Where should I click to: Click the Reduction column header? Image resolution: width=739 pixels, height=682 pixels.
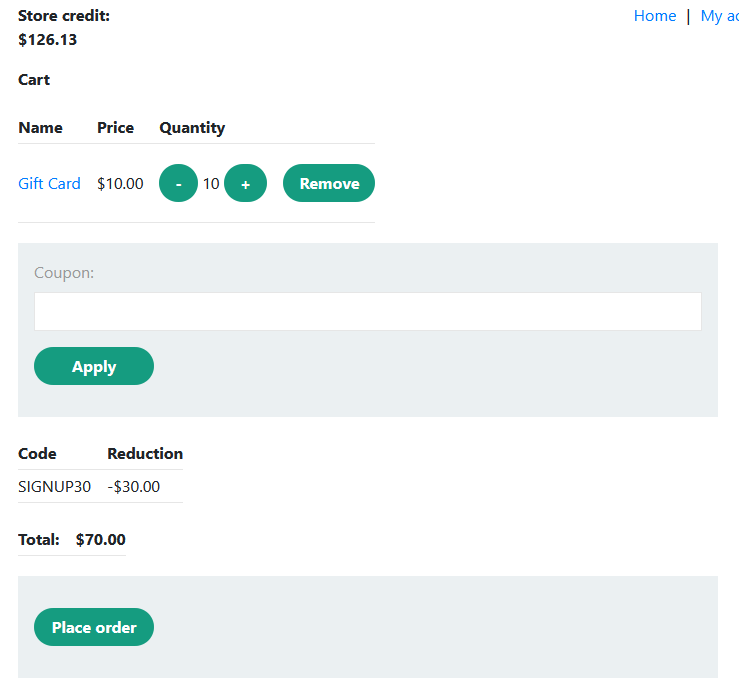(145, 454)
